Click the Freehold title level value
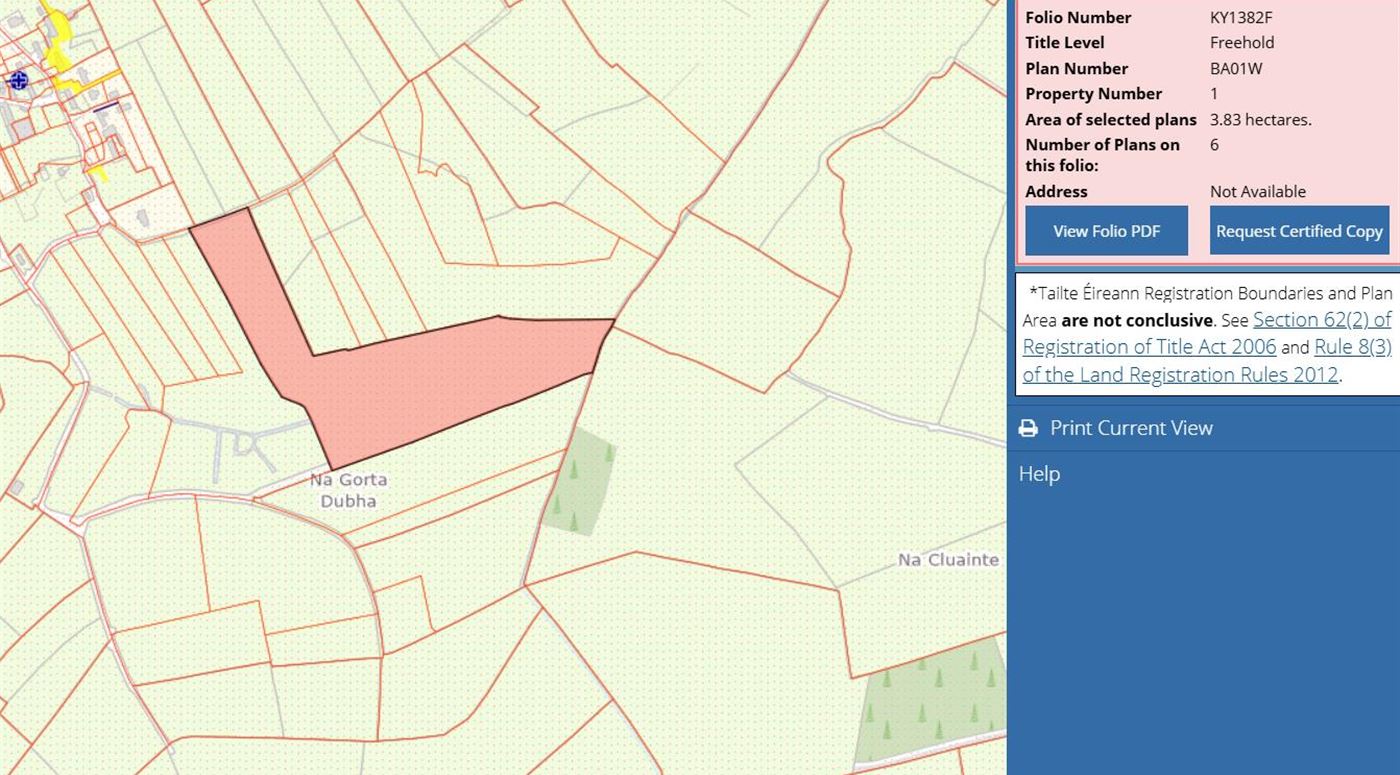This screenshot has width=1400, height=775. tap(1242, 42)
